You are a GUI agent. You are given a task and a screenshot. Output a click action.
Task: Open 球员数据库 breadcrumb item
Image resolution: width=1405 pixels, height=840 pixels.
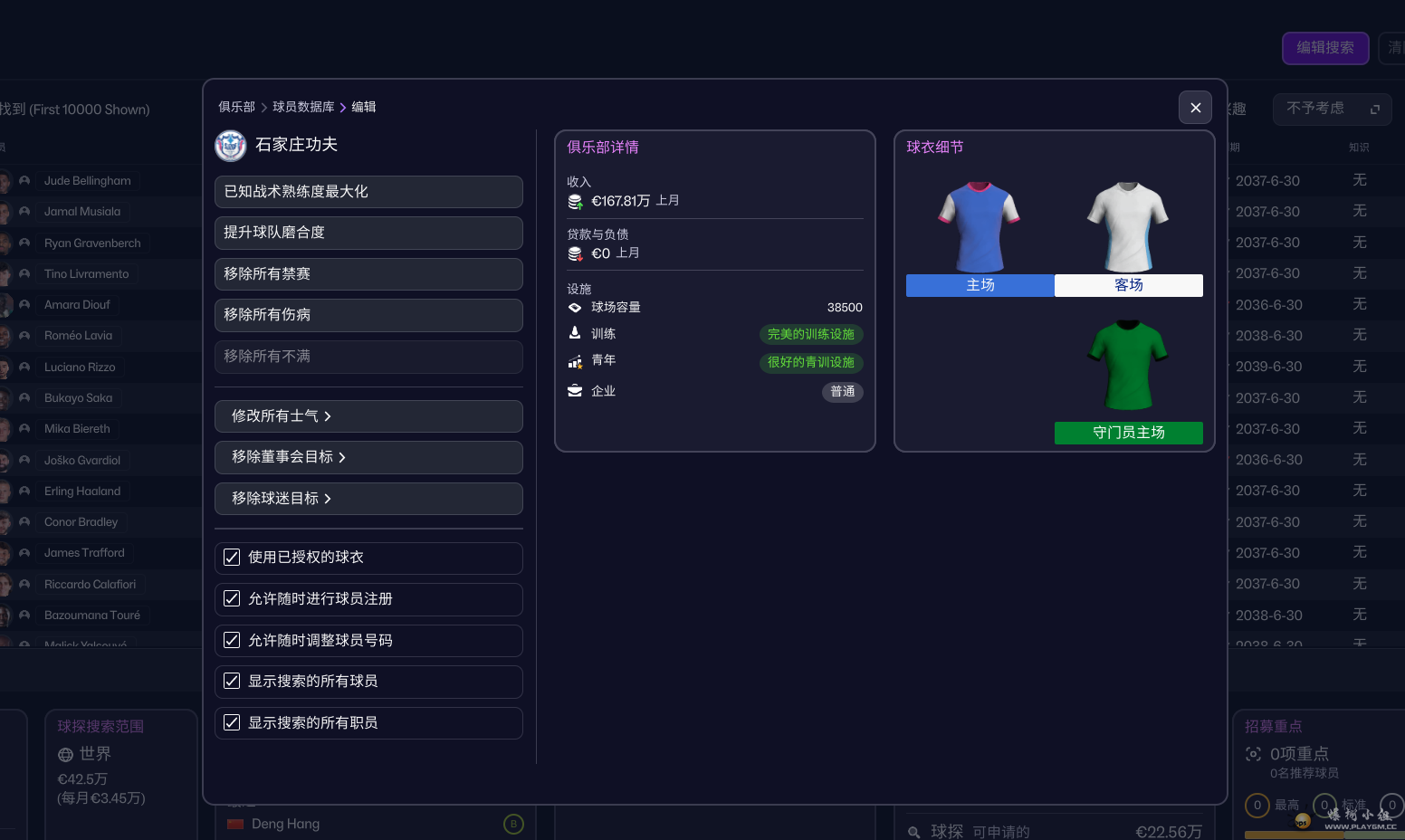pyautogui.click(x=303, y=107)
